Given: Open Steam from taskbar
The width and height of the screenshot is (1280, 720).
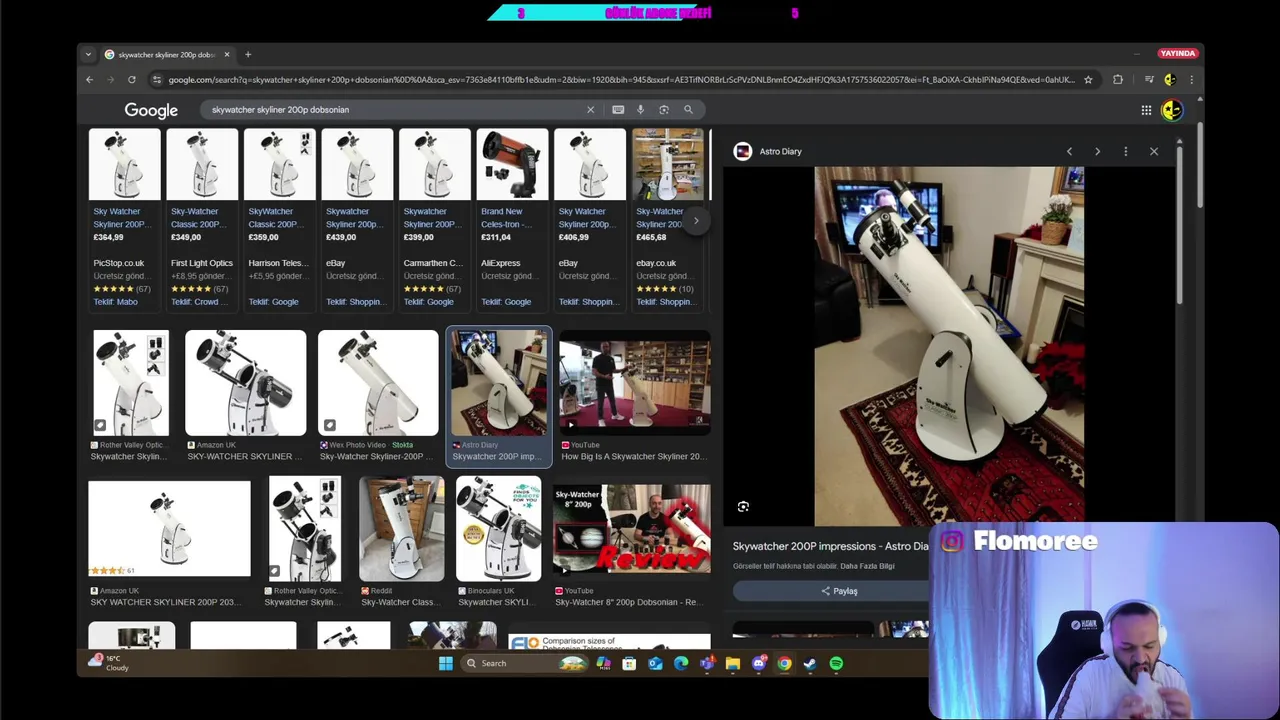Looking at the screenshot, I should pyautogui.click(x=810, y=663).
